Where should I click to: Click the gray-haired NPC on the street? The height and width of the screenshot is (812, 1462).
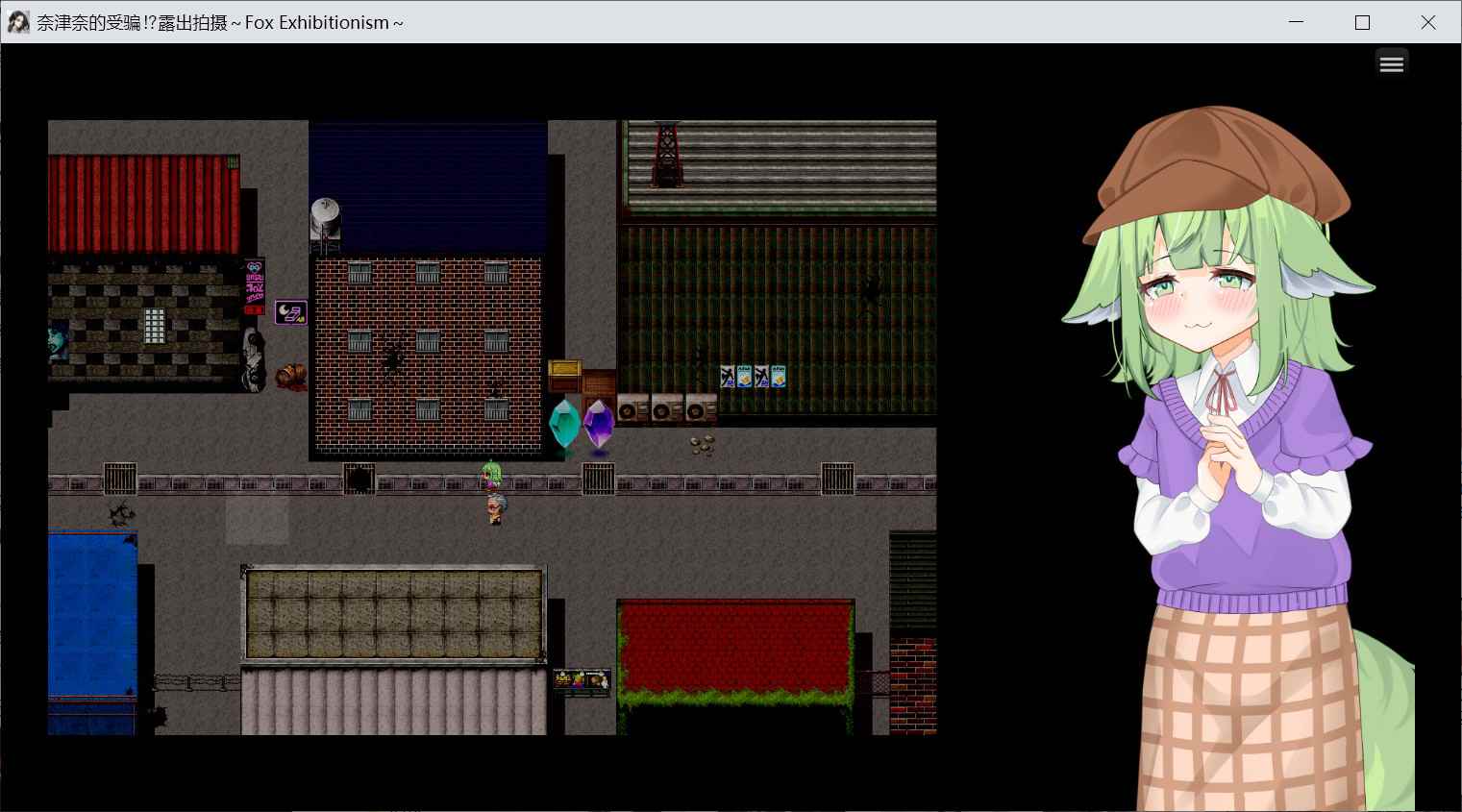(495, 508)
